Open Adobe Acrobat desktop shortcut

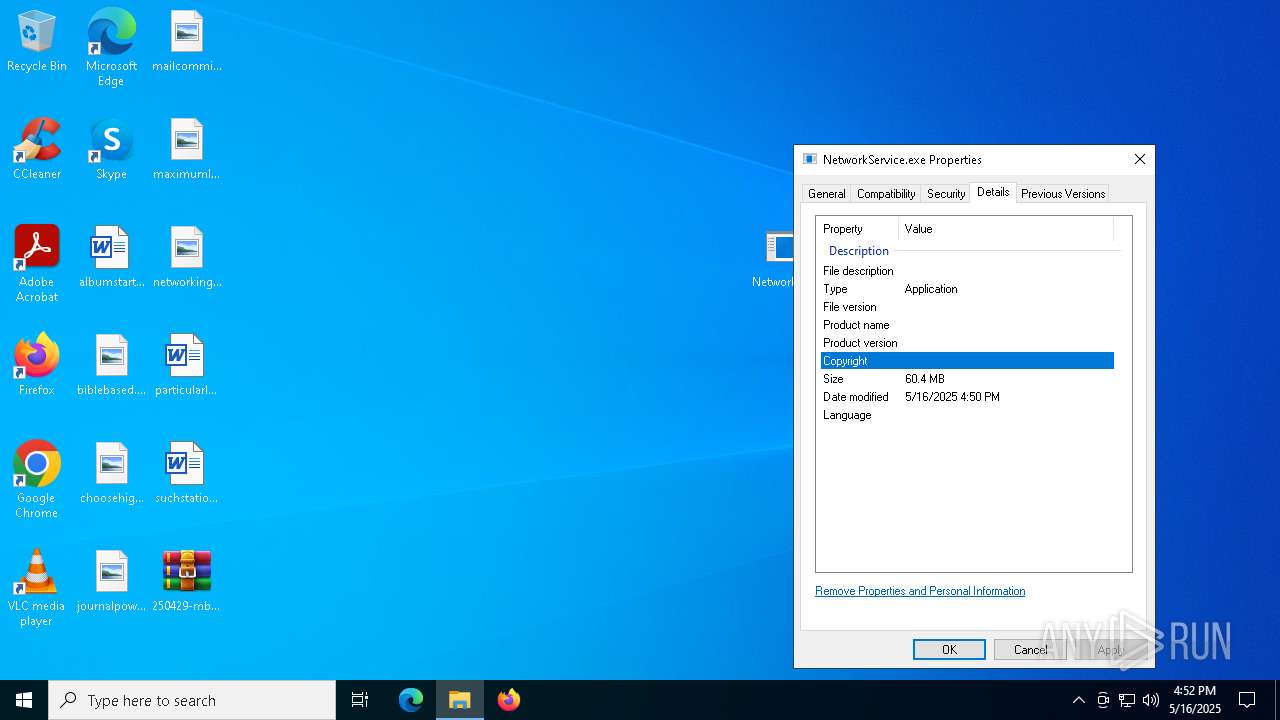[37, 264]
